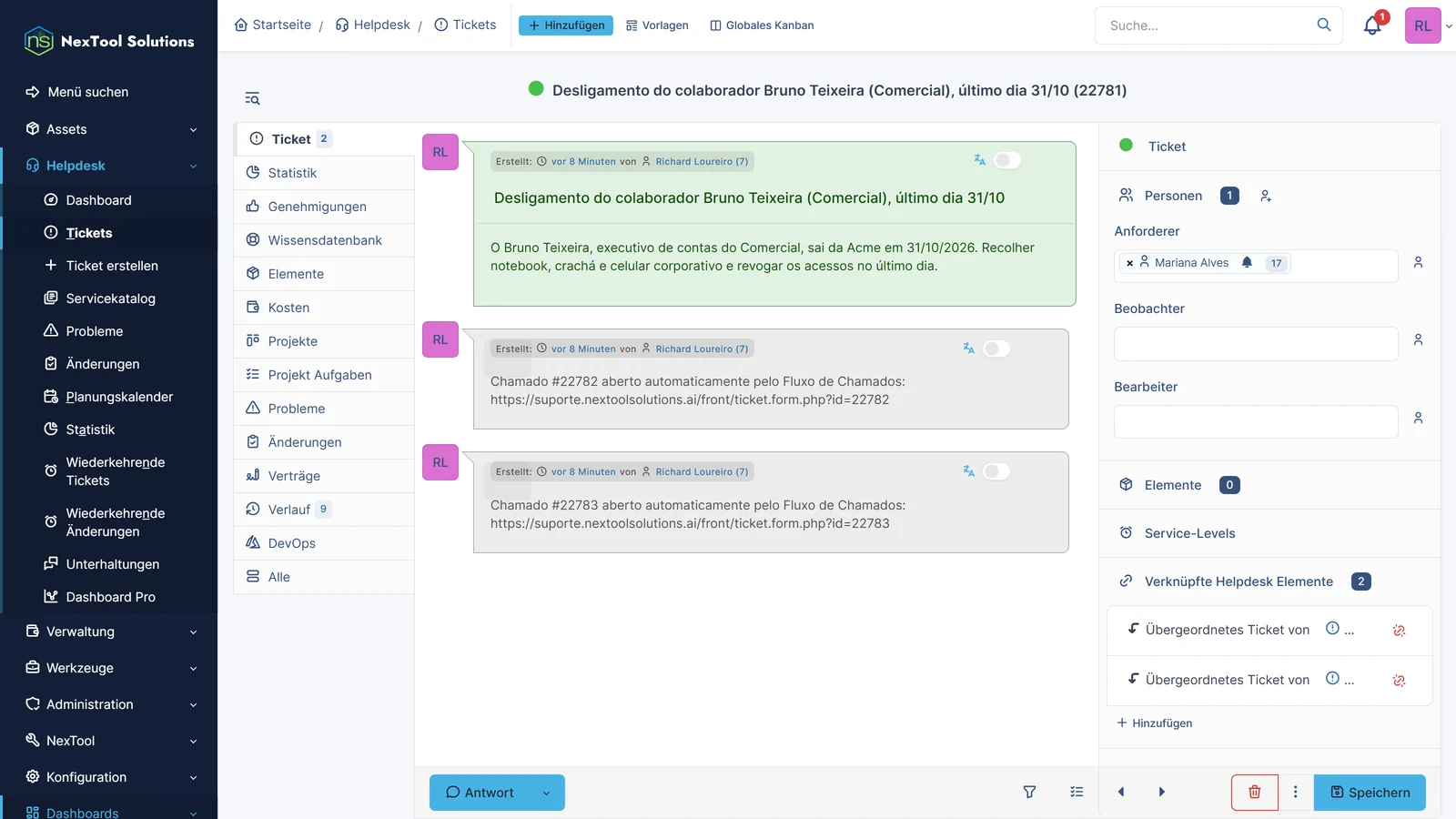Click the Bearbeiter input field

point(1256,421)
